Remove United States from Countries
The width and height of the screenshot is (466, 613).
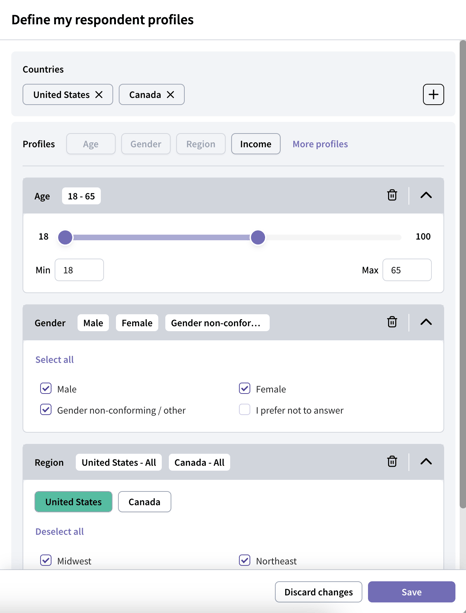[x=99, y=95]
